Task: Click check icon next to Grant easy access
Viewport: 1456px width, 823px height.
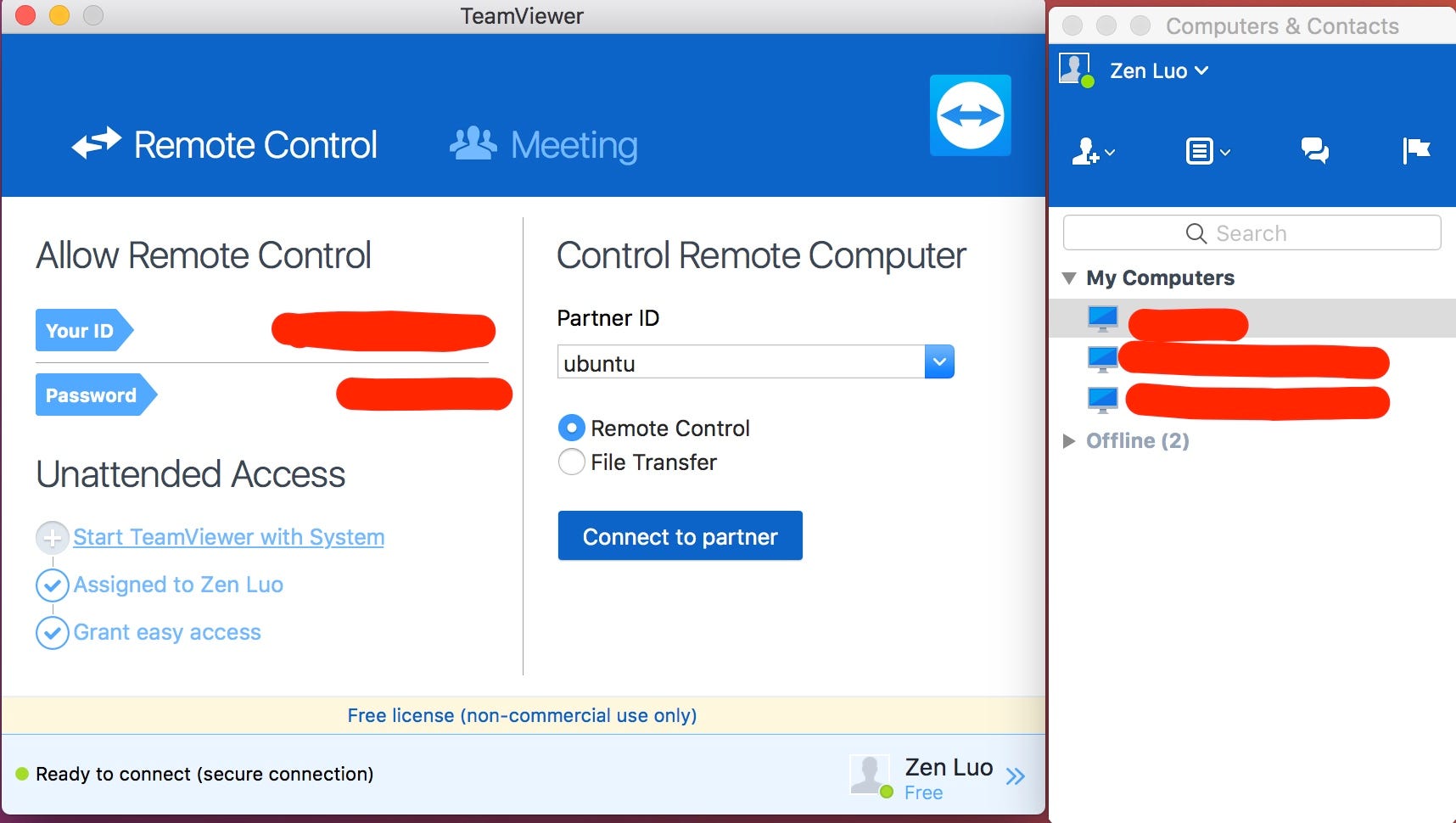Action: (x=52, y=632)
